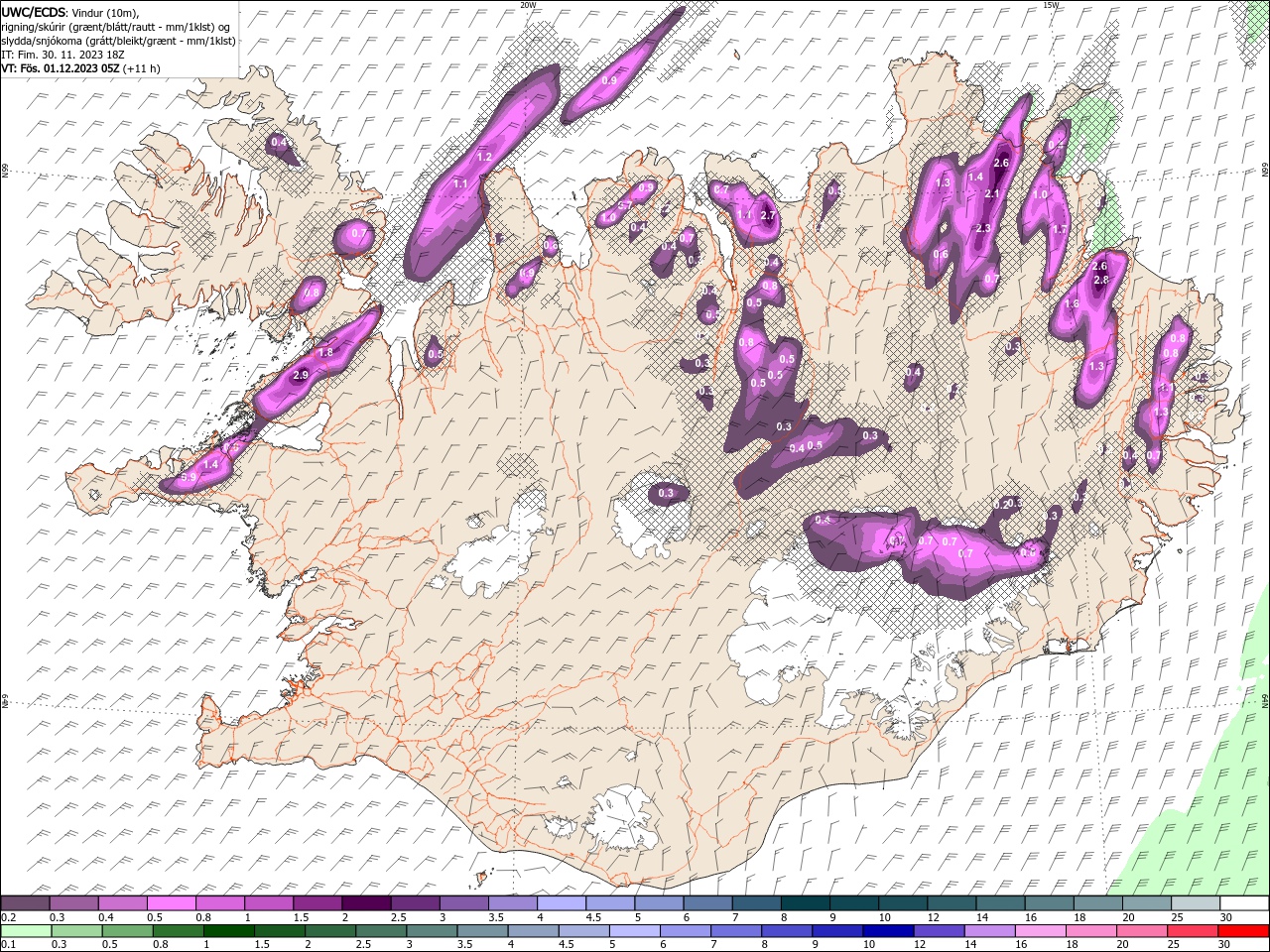Click the '2.8' snowfall value on the map
The image size is (1270, 952).
click(1100, 281)
